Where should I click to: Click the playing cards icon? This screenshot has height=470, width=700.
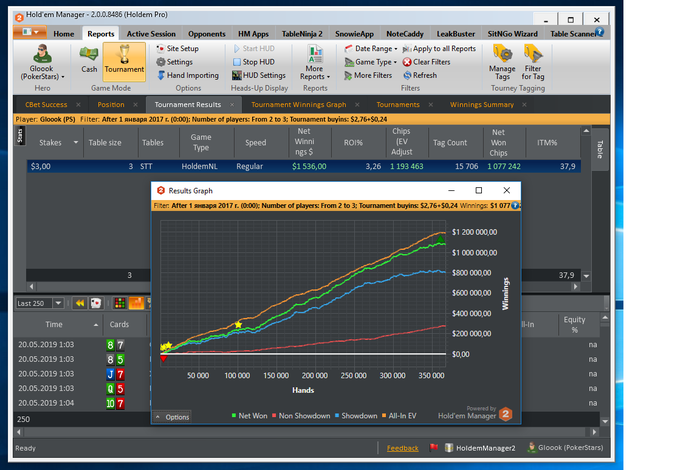(x=96, y=304)
